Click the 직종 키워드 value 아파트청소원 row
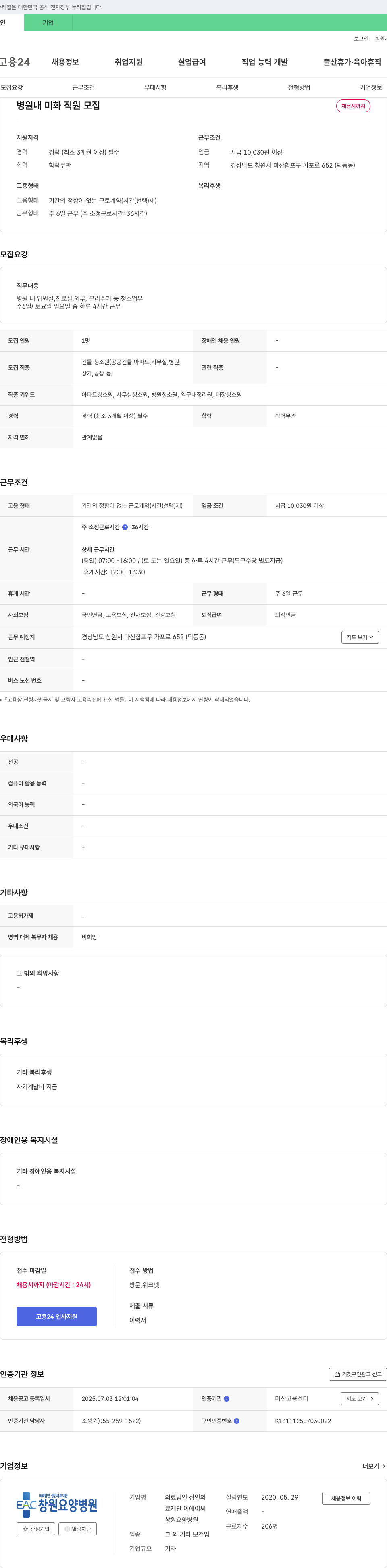 pyautogui.click(x=162, y=394)
